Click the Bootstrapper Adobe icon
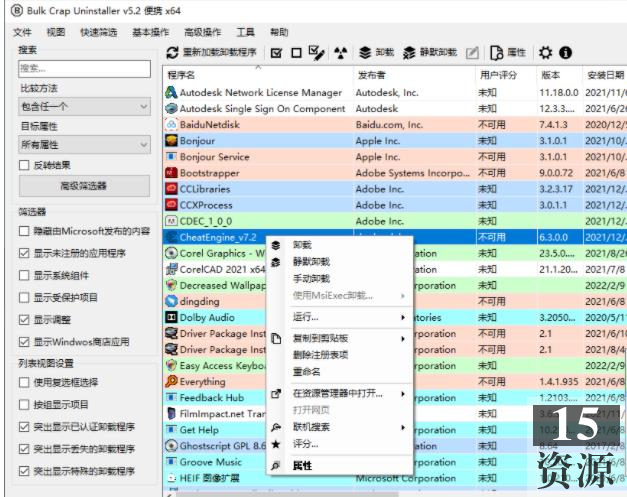 [171, 173]
